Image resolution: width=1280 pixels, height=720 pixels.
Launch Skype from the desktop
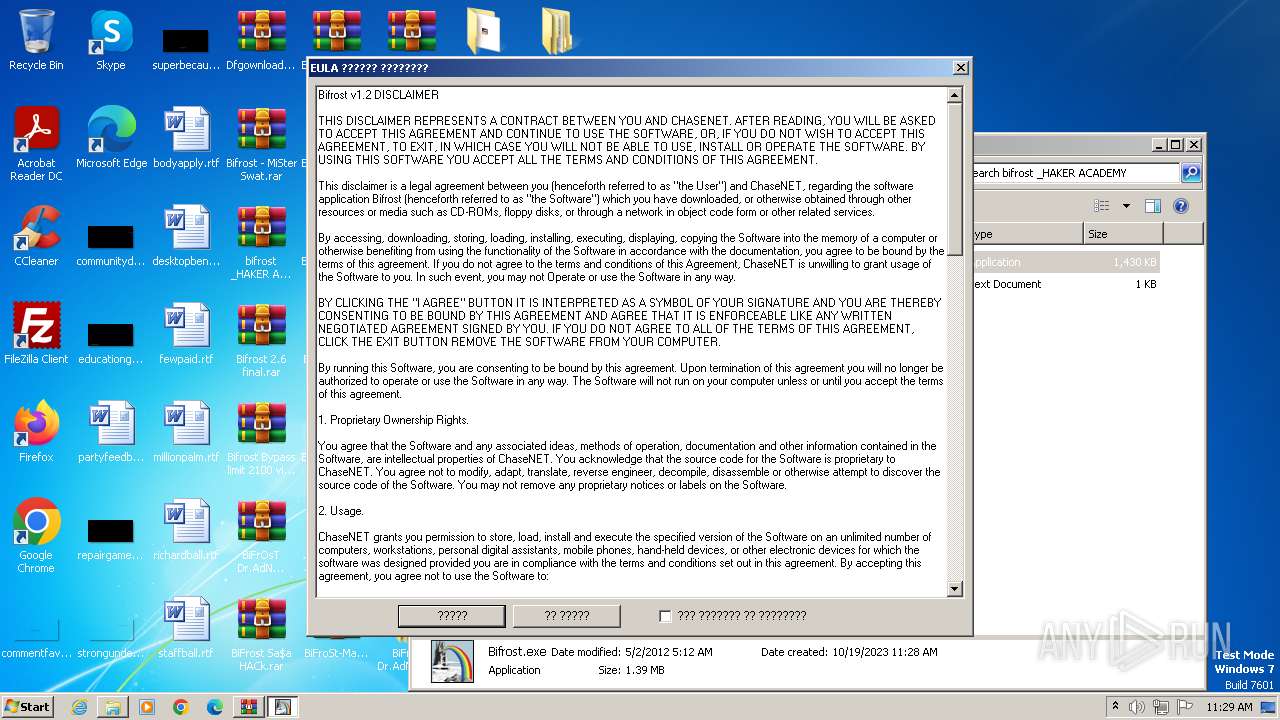click(111, 40)
